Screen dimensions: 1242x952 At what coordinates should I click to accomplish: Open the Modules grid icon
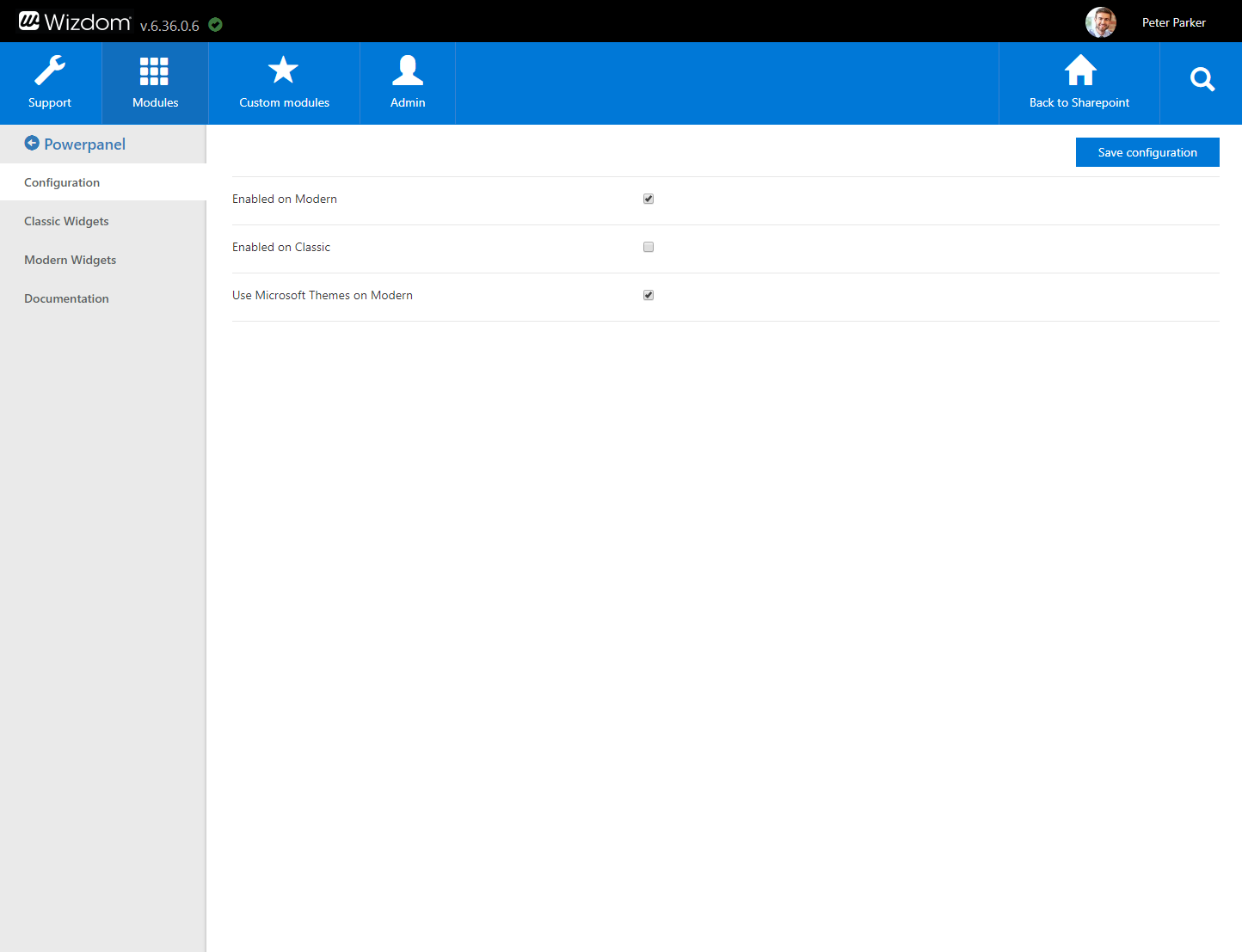click(155, 71)
